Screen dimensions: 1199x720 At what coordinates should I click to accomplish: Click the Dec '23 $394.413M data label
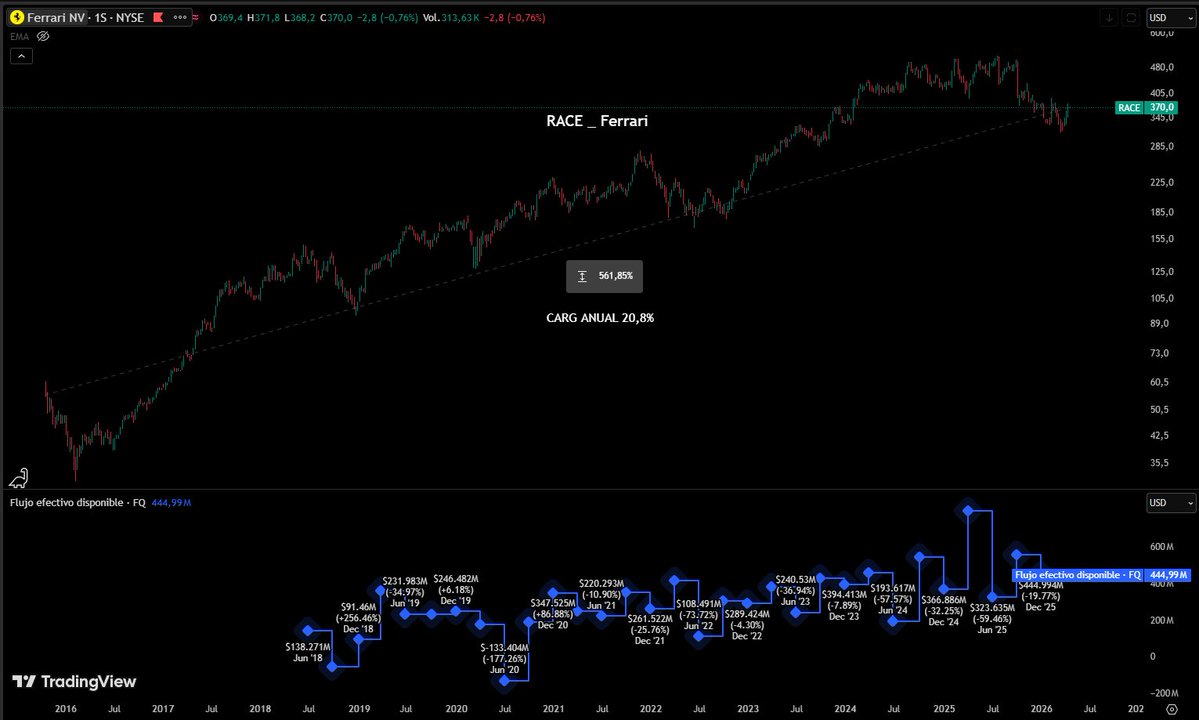pos(844,605)
